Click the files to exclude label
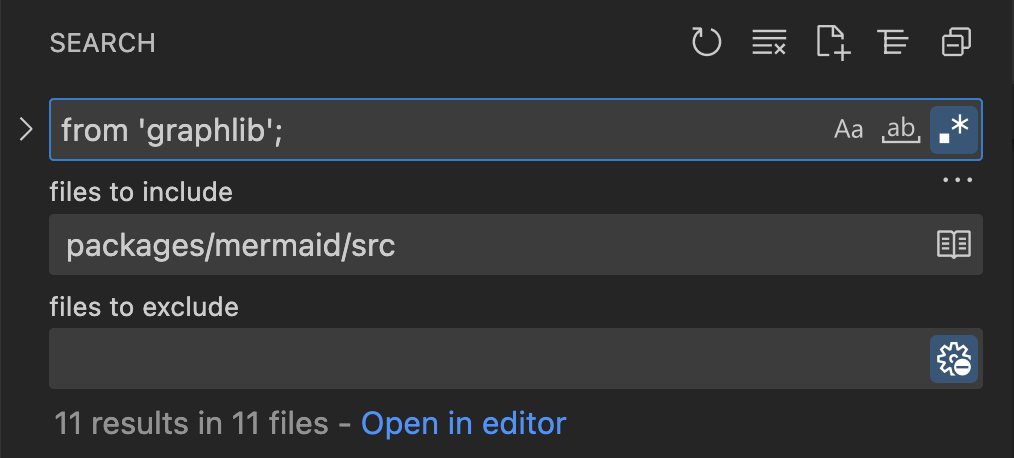This screenshot has width=1014, height=458. click(x=144, y=307)
